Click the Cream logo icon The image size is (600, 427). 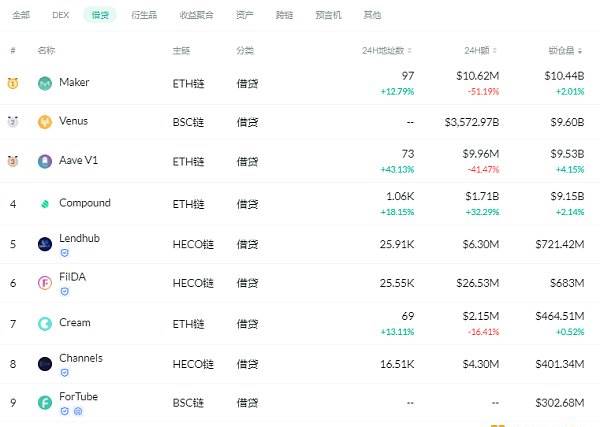45,324
